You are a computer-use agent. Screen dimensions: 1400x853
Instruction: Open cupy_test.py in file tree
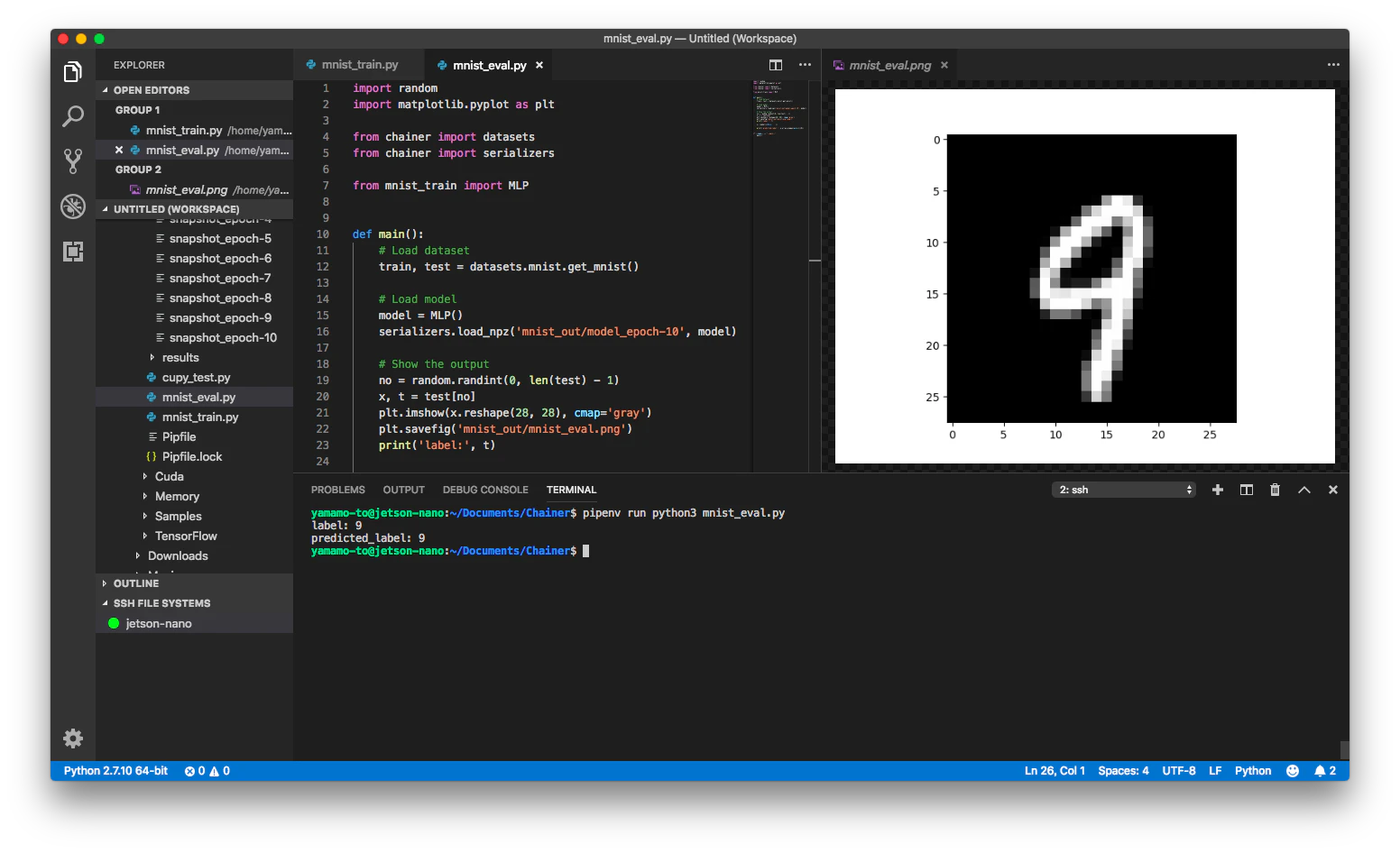(x=195, y=378)
